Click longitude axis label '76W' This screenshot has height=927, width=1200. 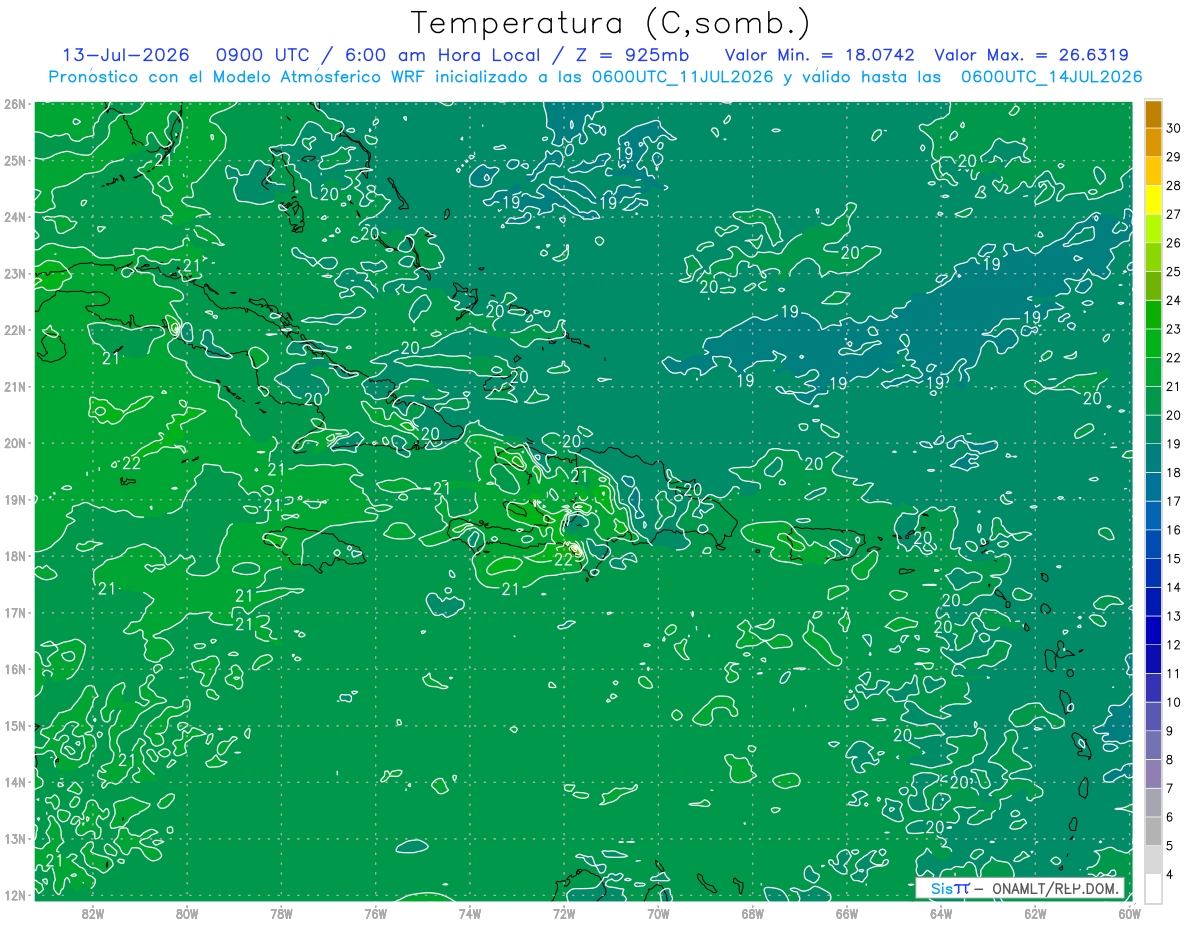click(x=376, y=913)
